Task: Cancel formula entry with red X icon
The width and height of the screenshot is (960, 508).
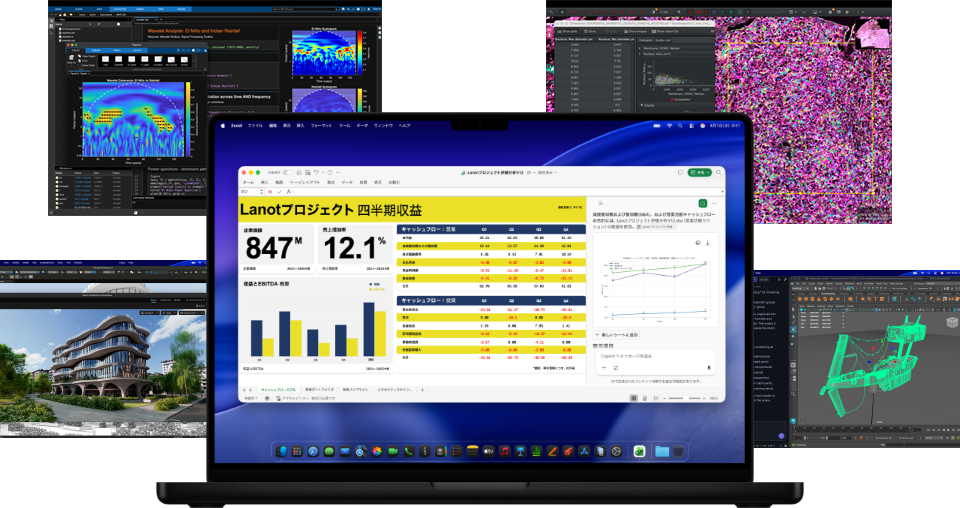Action: coord(272,191)
